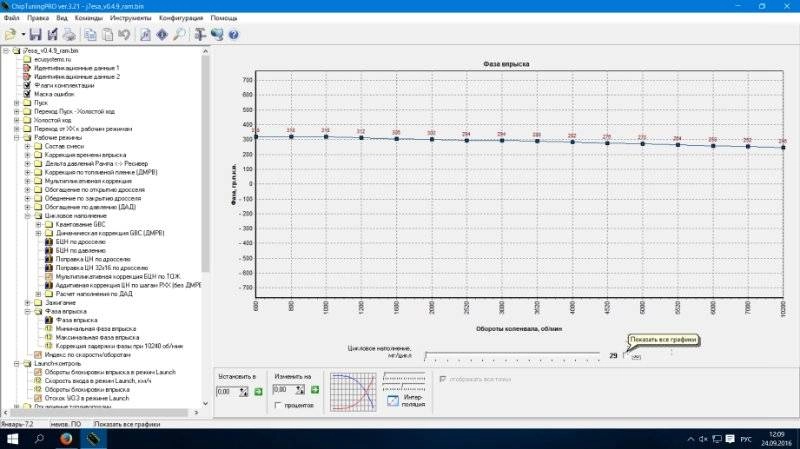Toggle отображать все точки checkbox
Image resolution: width=800 pixels, height=449 pixels.
click(442, 379)
